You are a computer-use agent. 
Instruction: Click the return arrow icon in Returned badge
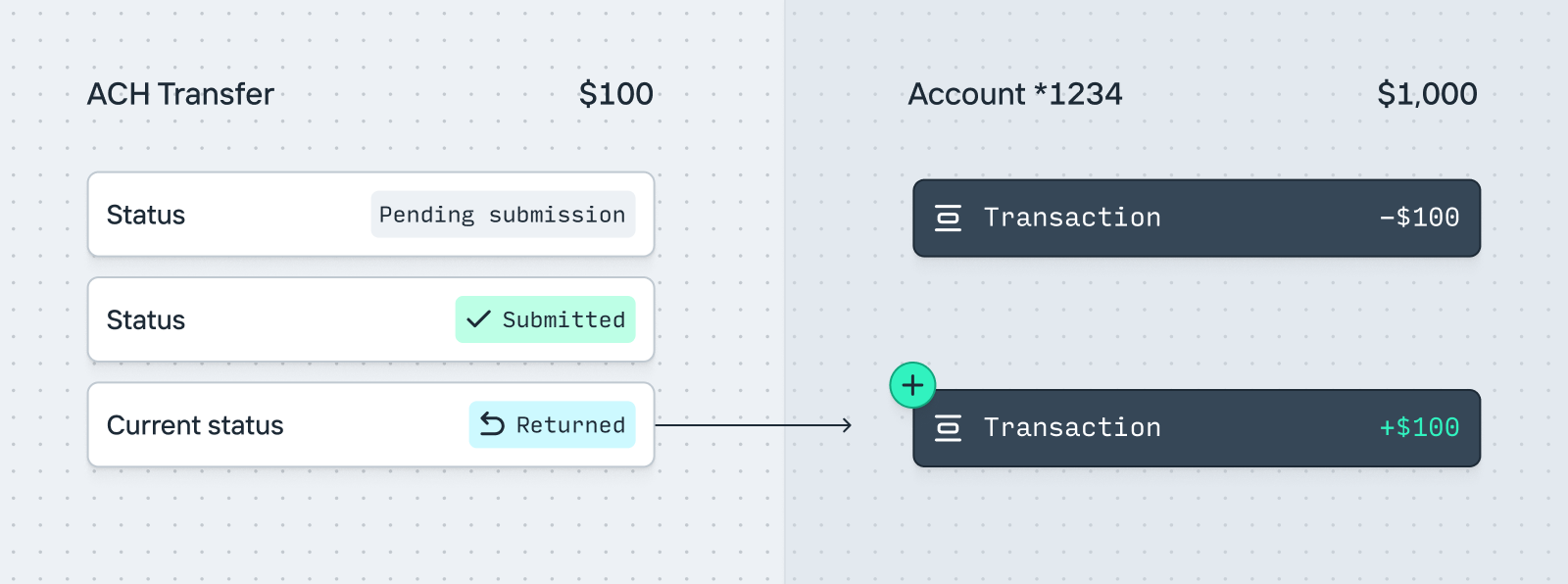click(x=492, y=424)
